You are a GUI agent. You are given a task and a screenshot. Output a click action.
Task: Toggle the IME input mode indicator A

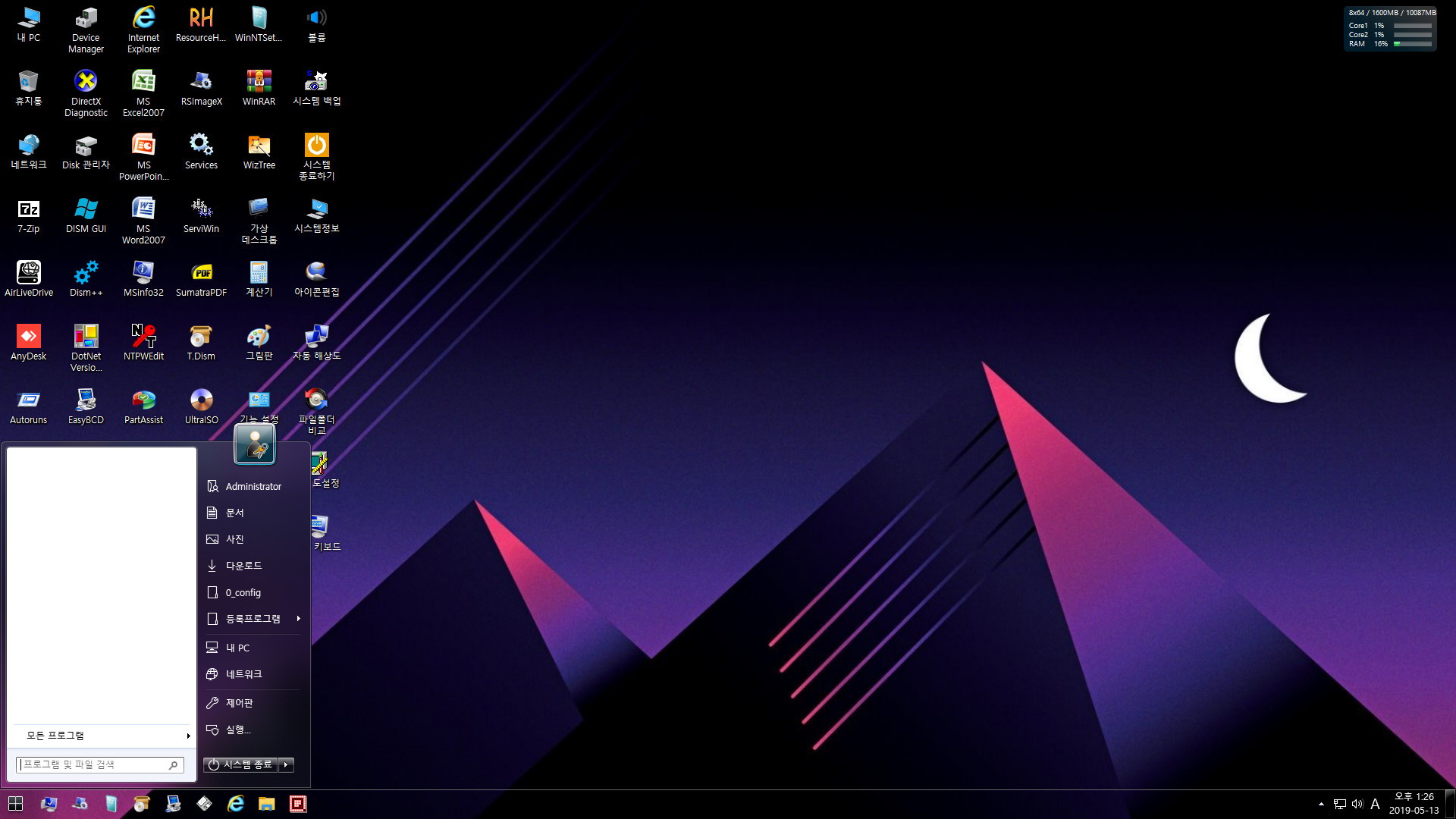[x=1375, y=804]
